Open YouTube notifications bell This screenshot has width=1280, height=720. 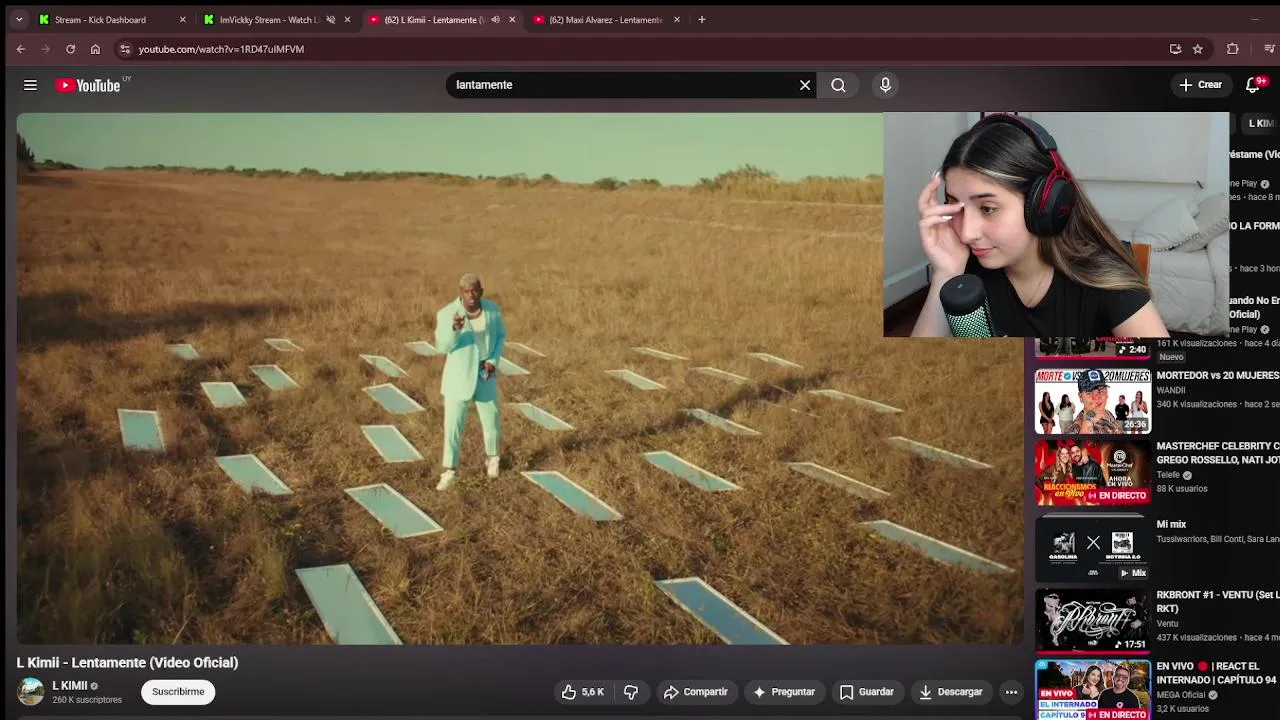pos(1253,85)
